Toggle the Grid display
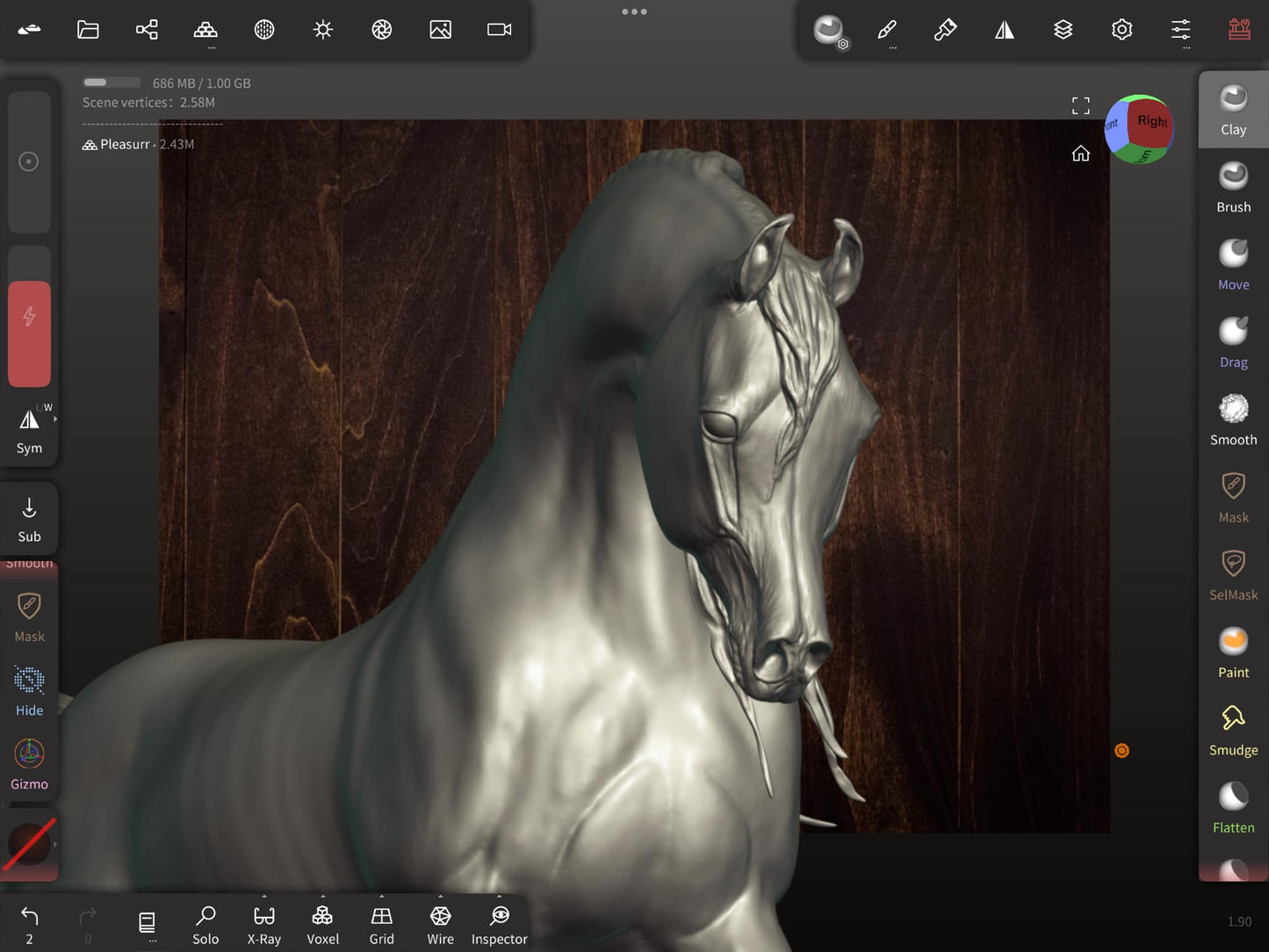1269x952 pixels. point(382,926)
